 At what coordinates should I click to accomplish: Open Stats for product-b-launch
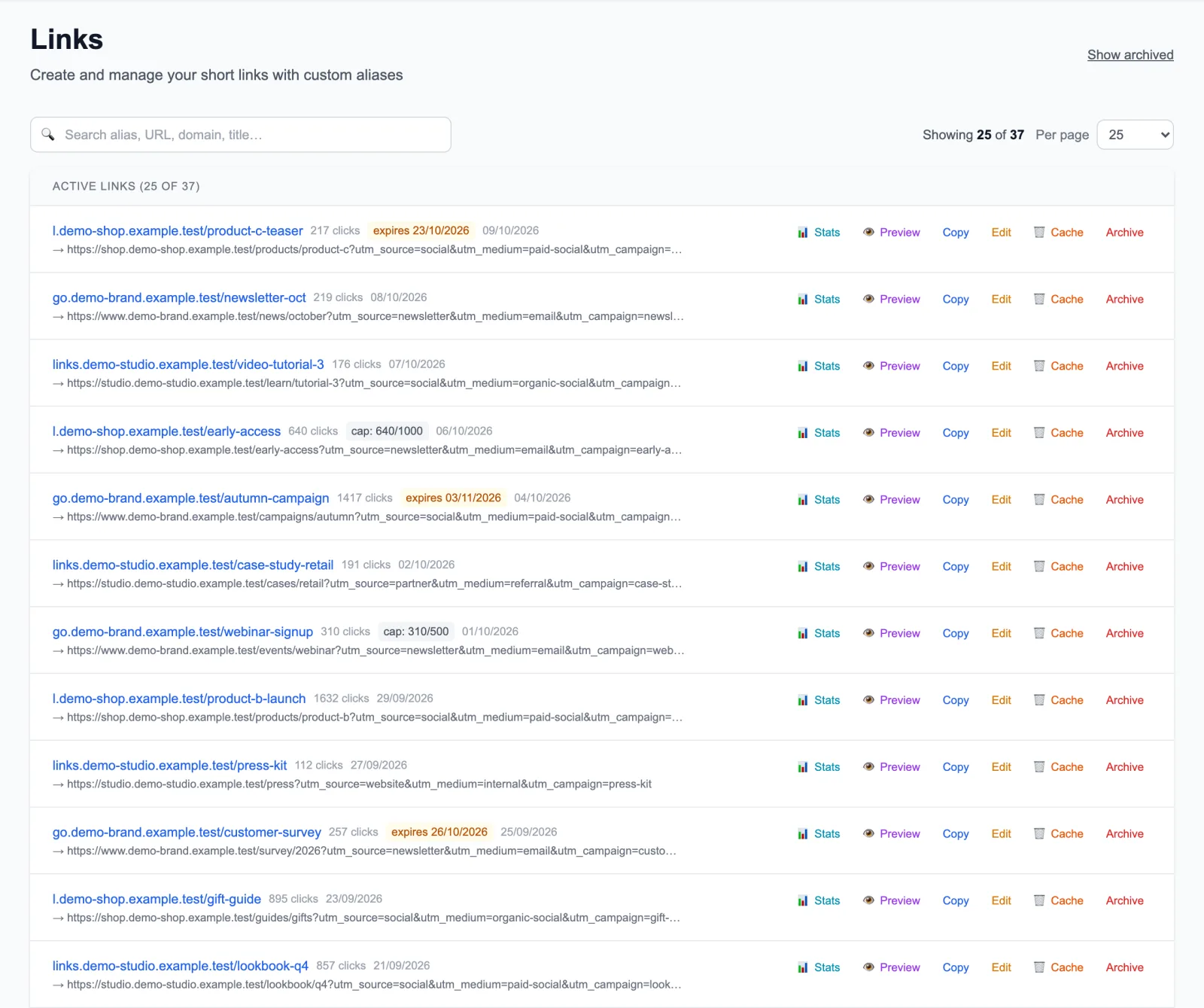[819, 701]
